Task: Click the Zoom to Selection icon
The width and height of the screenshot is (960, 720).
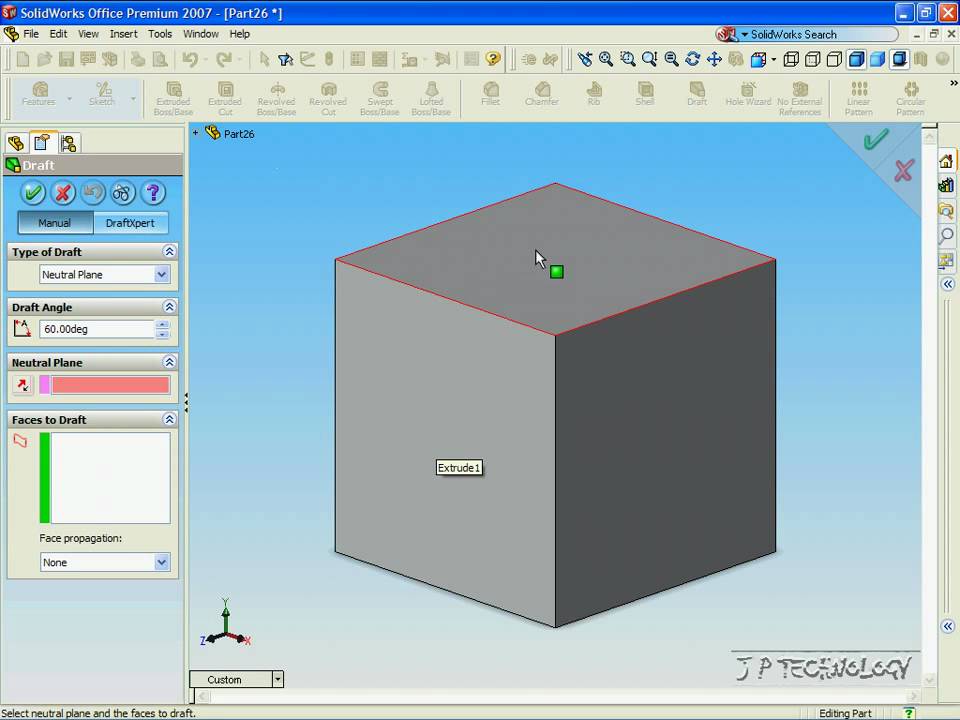Action: coord(671,59)
